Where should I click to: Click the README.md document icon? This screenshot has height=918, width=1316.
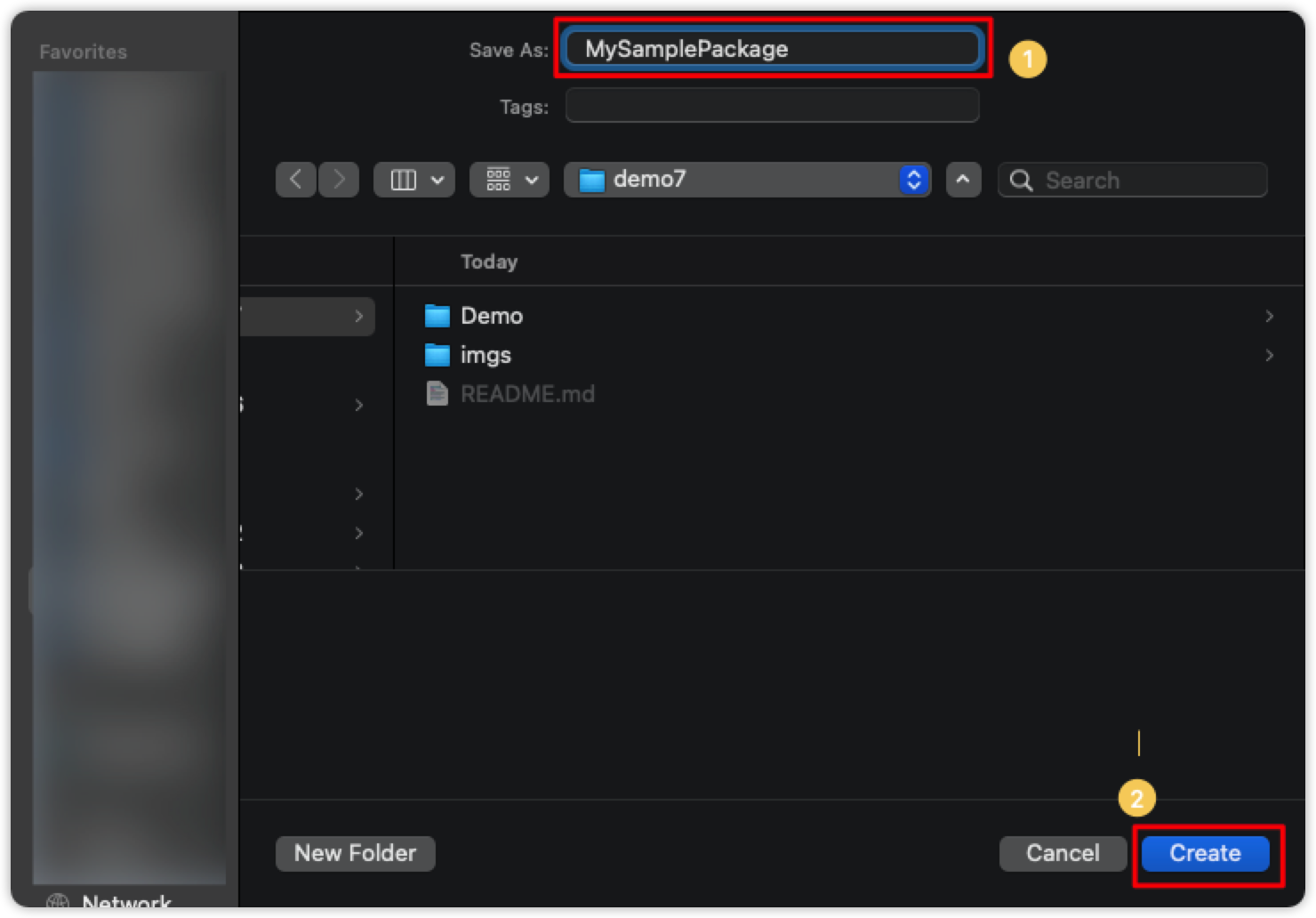437,393
